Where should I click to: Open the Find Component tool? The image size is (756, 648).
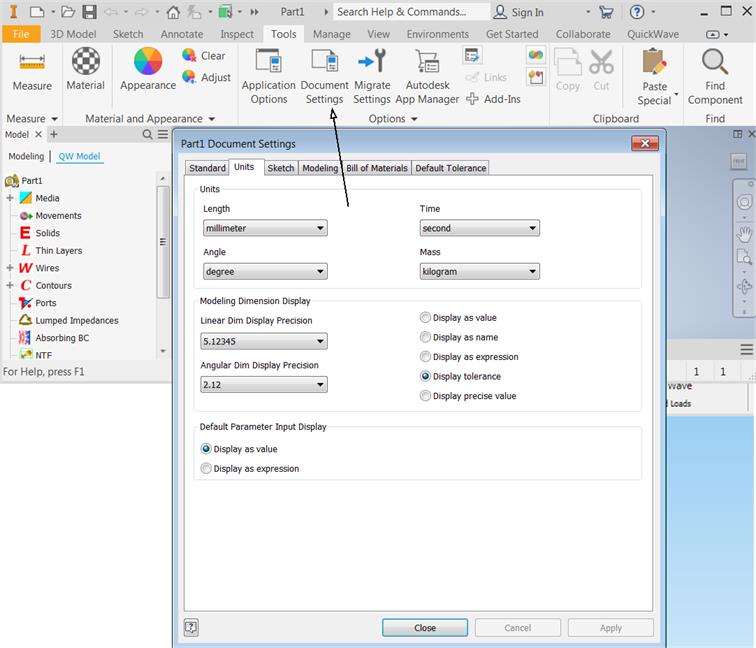715,77
